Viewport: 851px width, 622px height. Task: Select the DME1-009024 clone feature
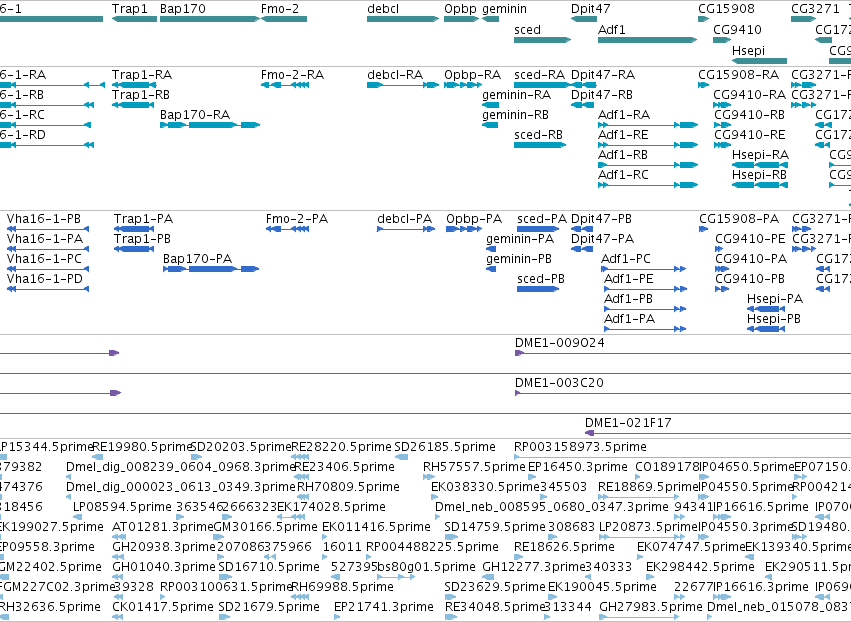tap(683, 353)
